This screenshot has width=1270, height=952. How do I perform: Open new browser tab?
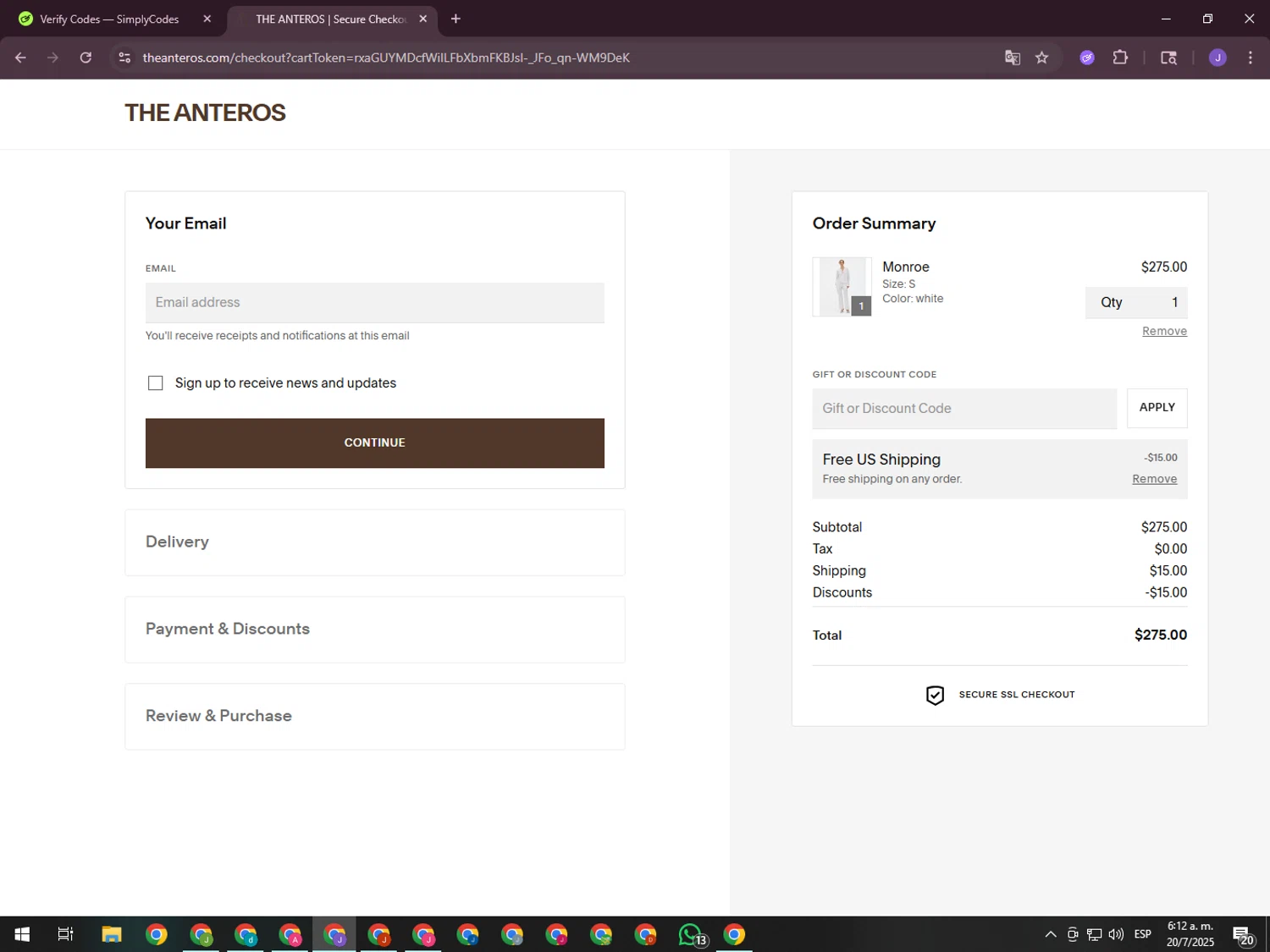point(456,19)
